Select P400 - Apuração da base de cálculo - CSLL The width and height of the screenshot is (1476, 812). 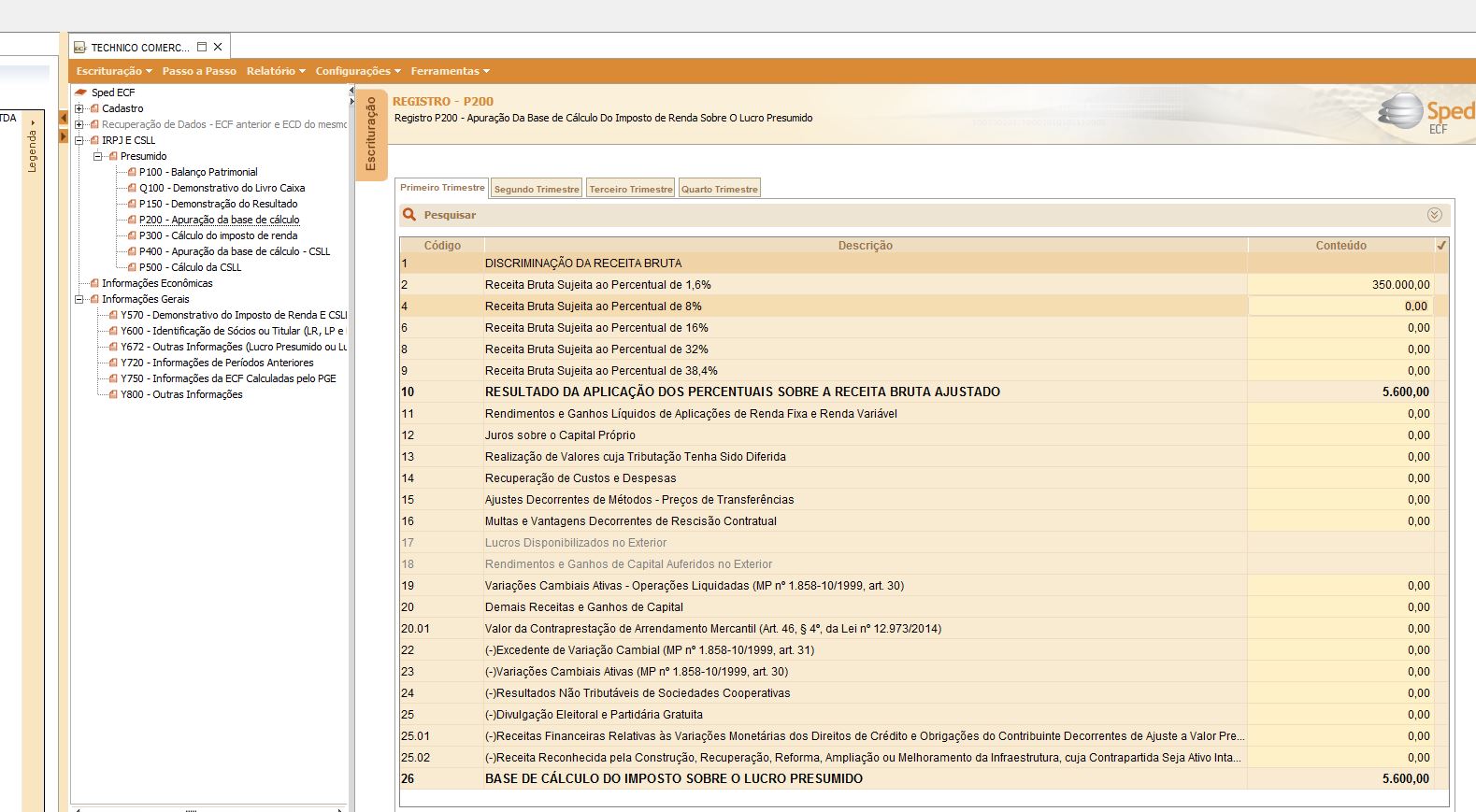tap(235, 251)
